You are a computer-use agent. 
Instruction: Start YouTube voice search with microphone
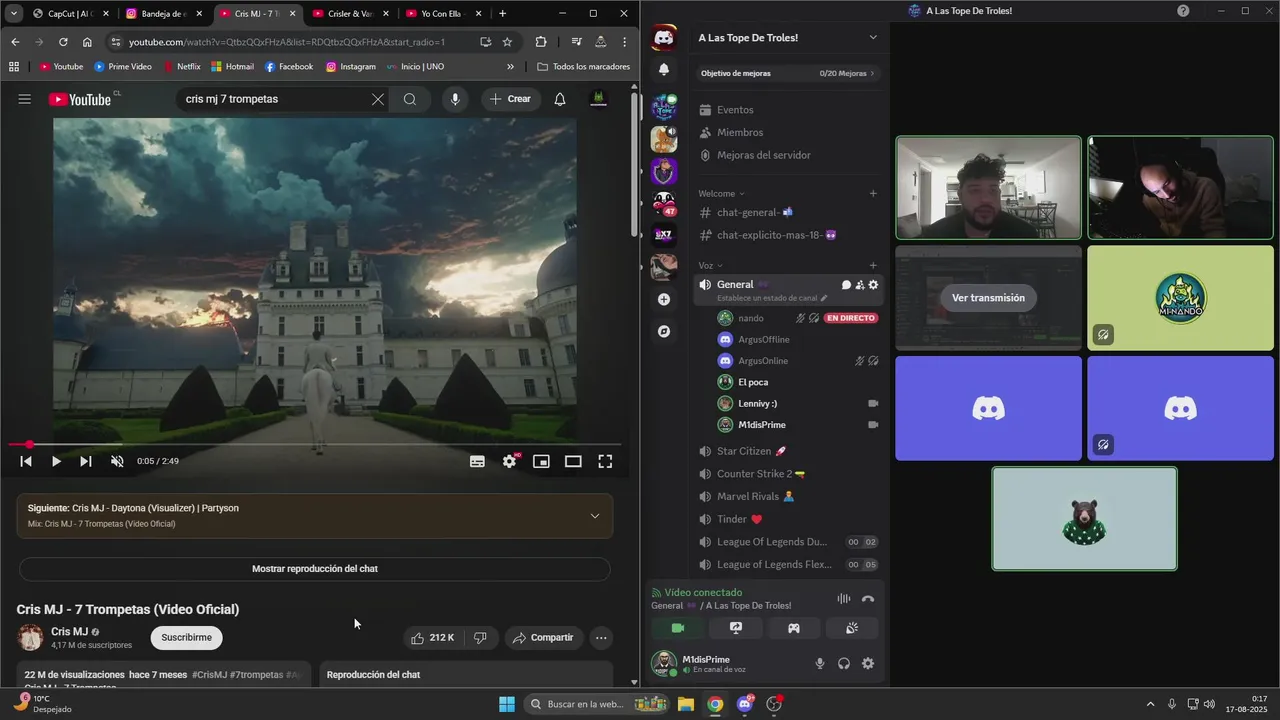(x=455, y=99)
